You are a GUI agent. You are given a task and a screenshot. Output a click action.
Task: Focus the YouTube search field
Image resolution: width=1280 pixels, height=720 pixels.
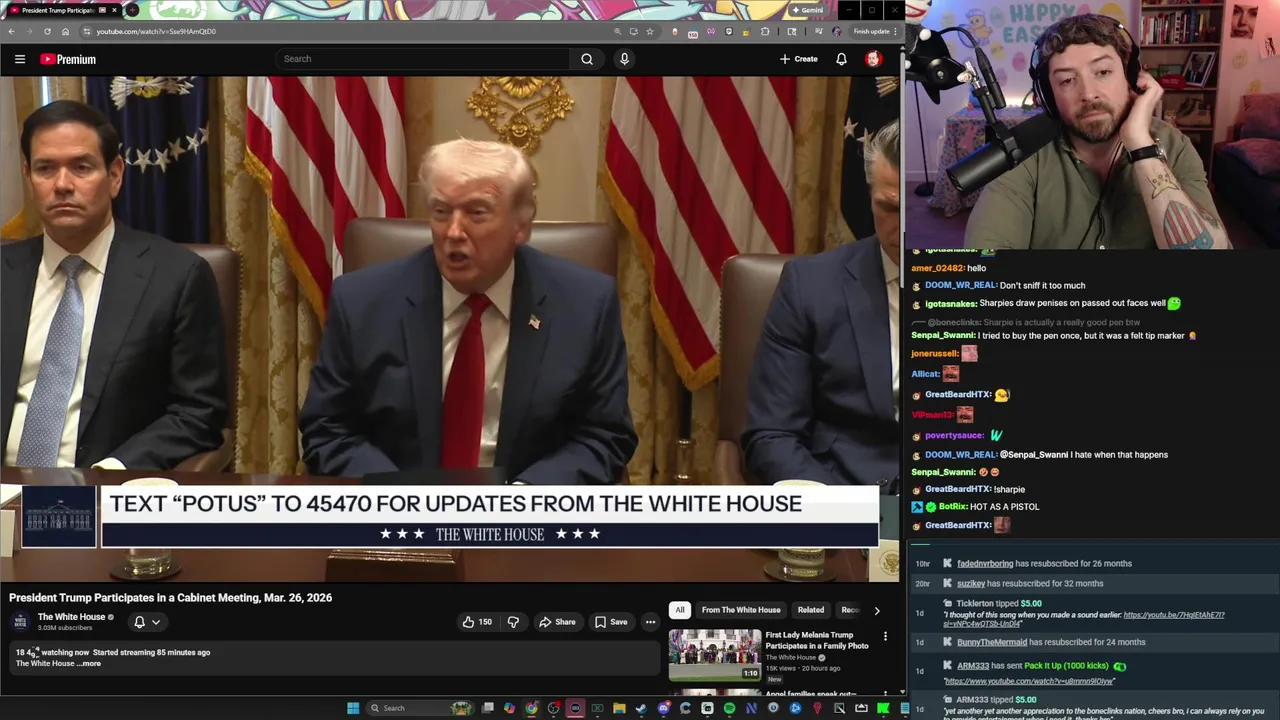click(x=423, y=59)
